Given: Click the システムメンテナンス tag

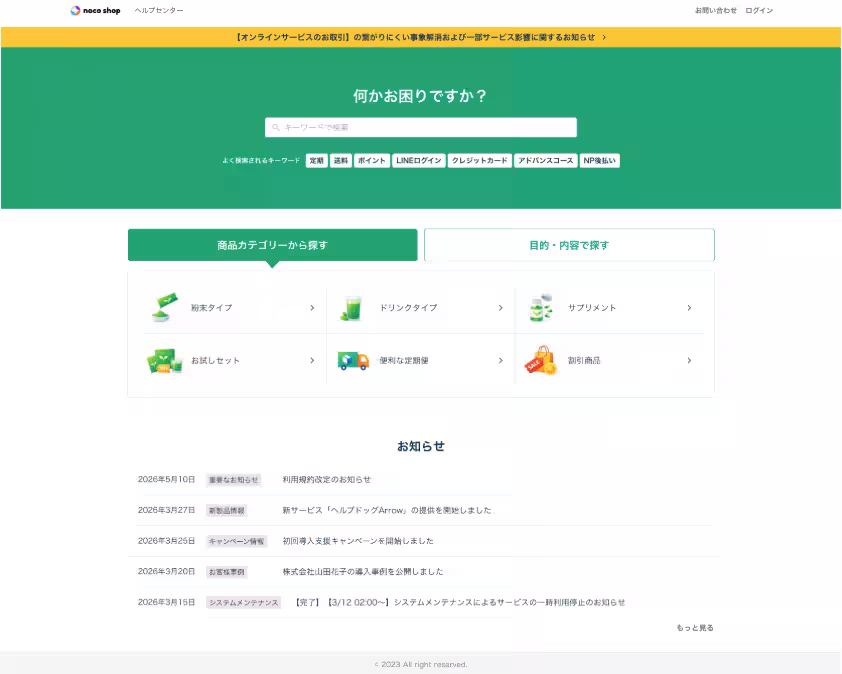Looking at the screenshot, I should coord(243,602).
